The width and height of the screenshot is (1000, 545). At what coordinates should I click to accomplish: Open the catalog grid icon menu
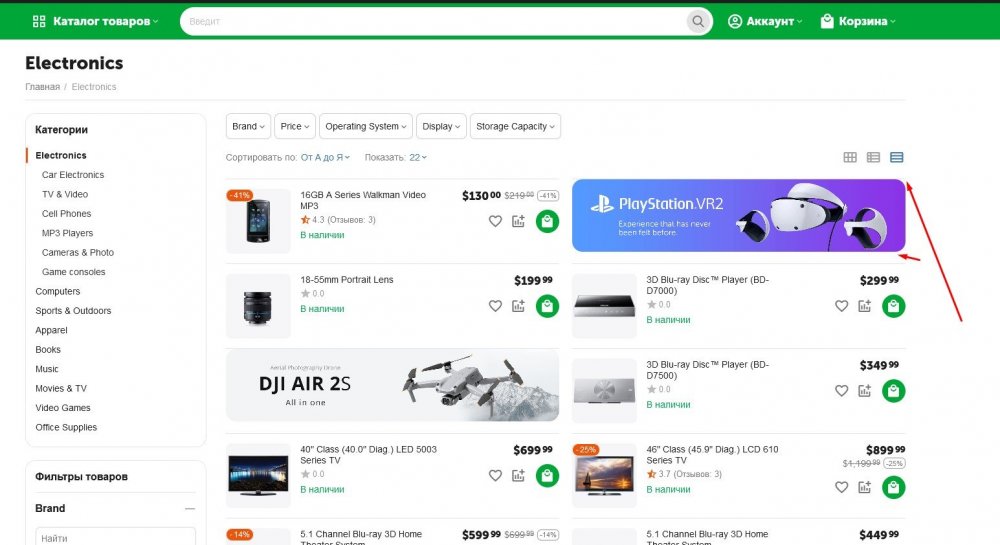click(x=39, y=21)
